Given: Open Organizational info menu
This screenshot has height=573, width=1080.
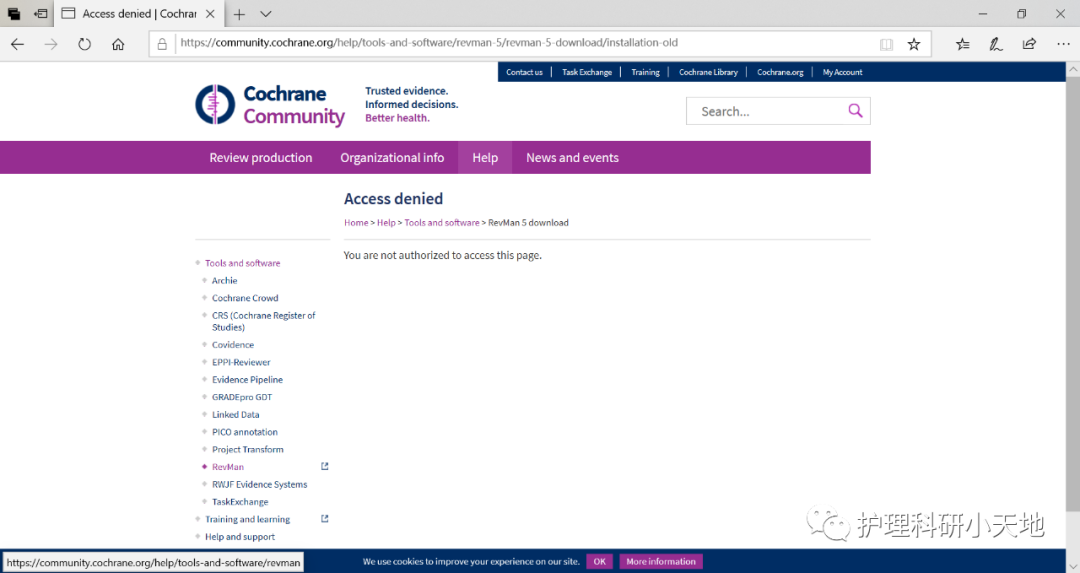Looking at the screenshot, I should click(x=392, y=158).
